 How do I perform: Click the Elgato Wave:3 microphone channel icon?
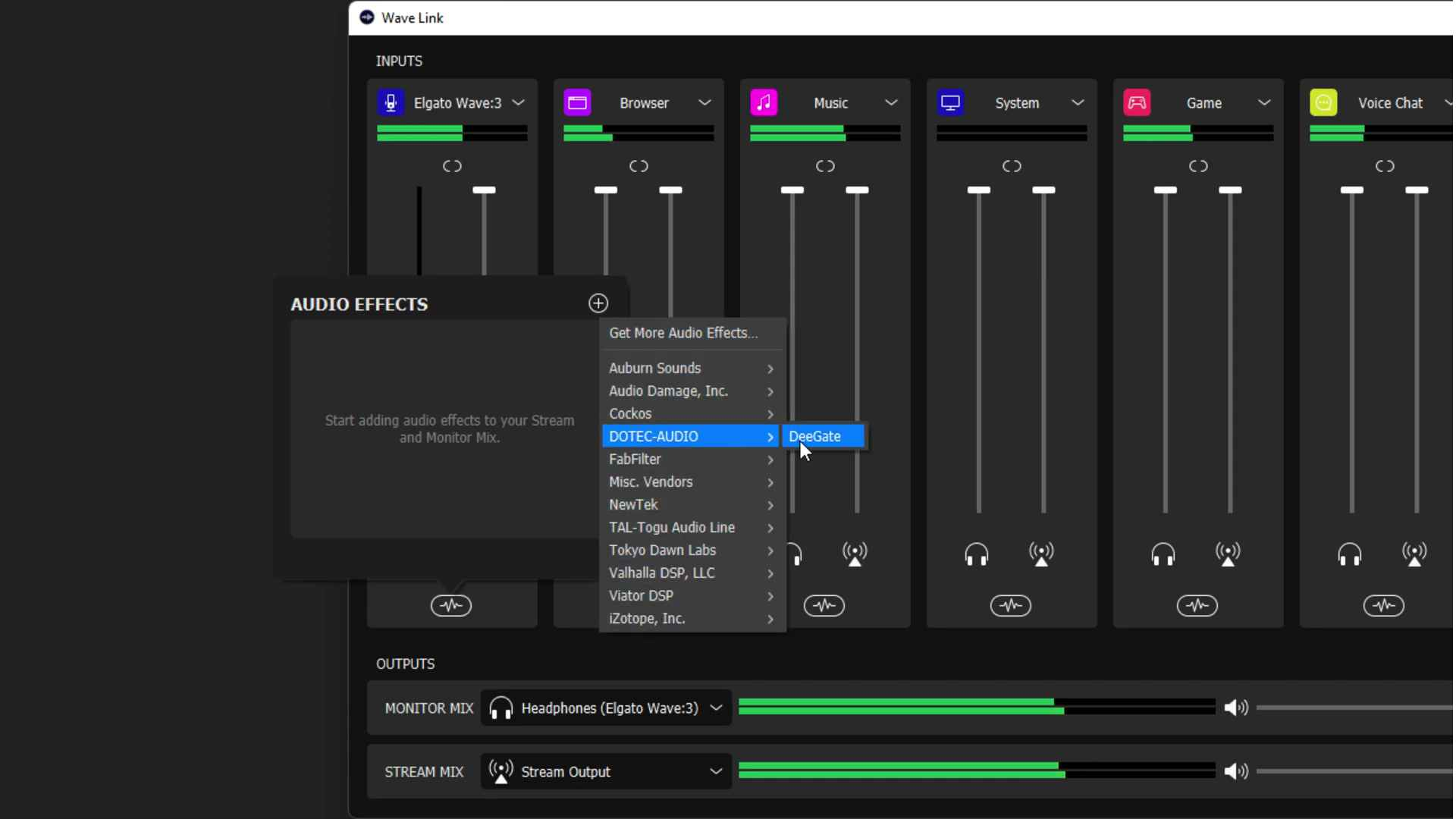tap(391, 102)
